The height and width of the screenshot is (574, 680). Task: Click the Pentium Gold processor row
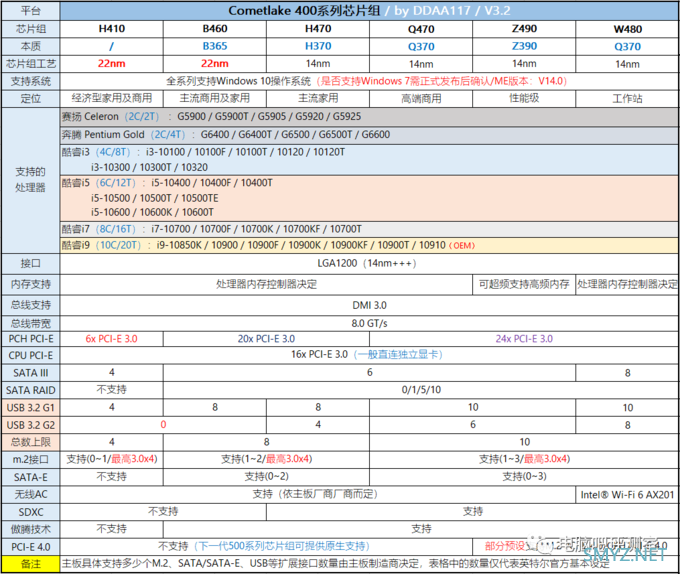tap(369, 135)
